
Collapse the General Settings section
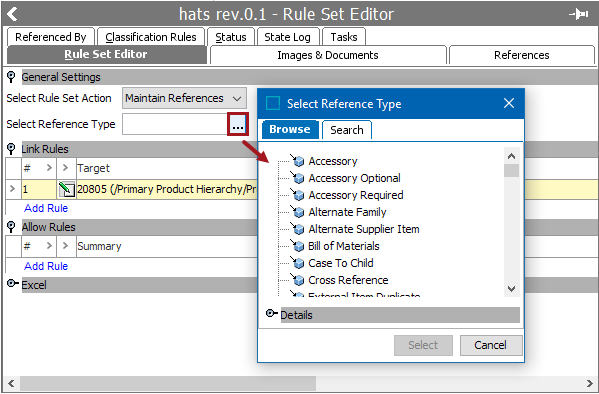[x=11, y=77]
